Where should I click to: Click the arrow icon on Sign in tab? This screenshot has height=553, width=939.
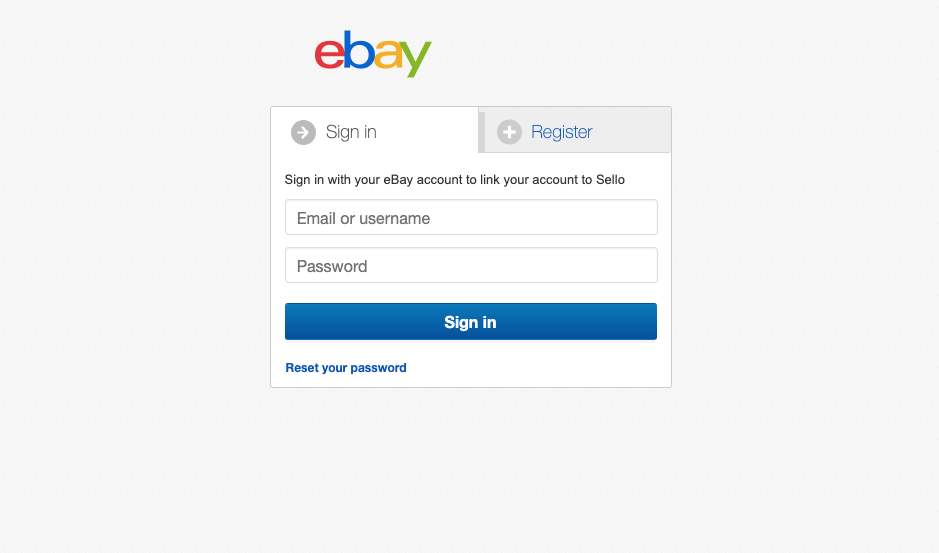pos(303,132)
